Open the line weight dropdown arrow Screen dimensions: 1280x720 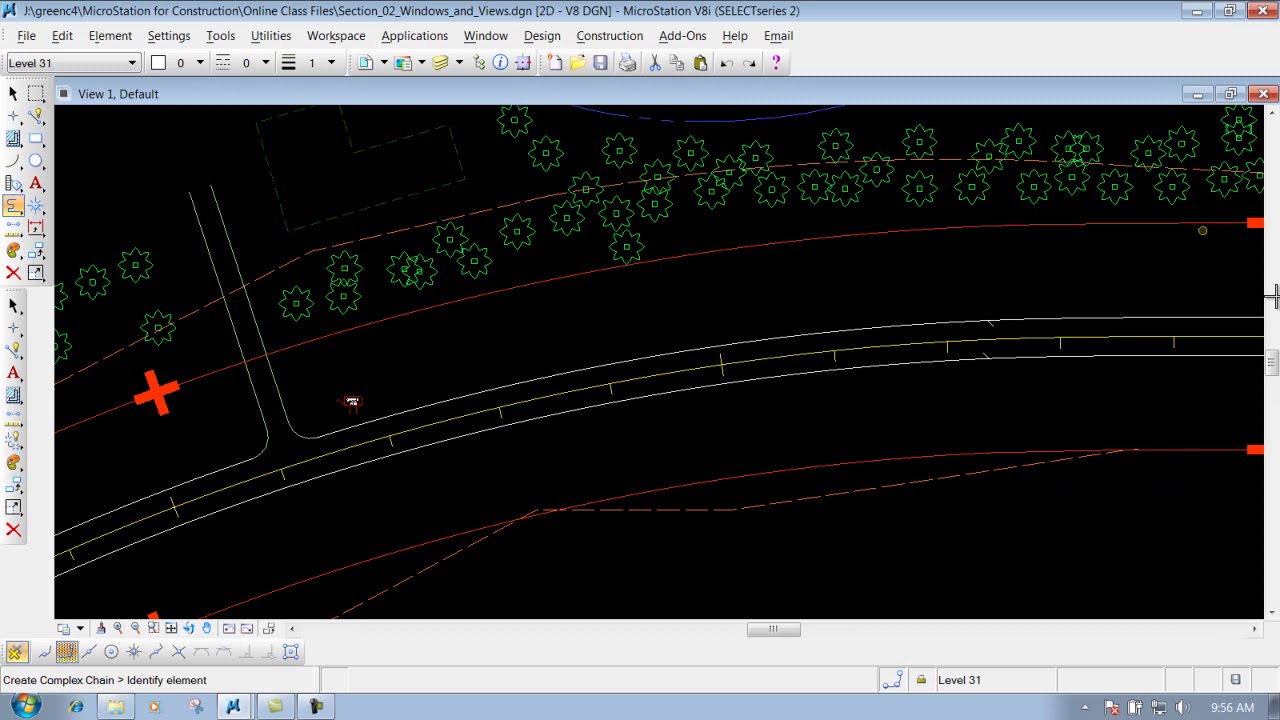pos(332,63)
